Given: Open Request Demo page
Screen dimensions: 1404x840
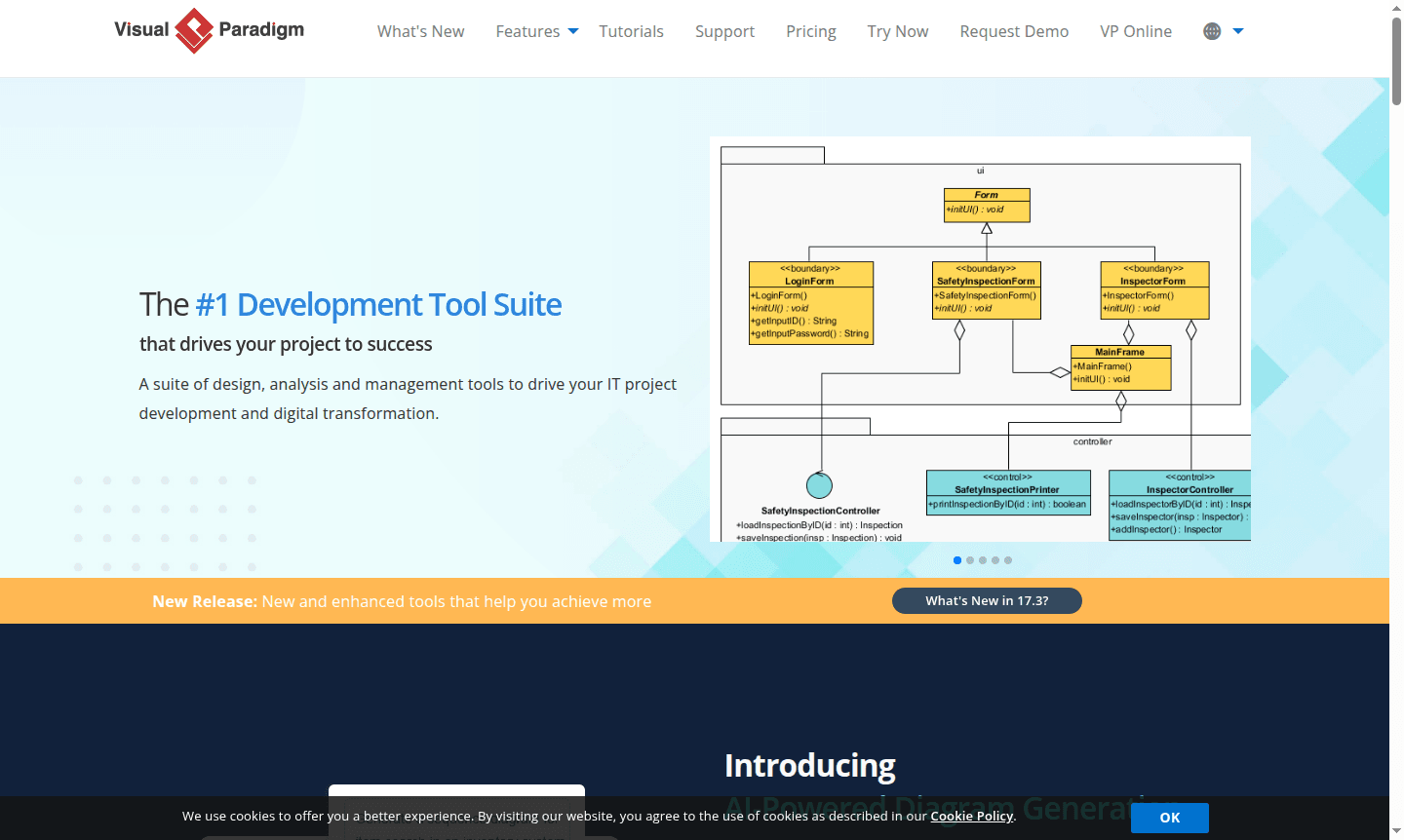Looking at the screenshot, I should pyautogui.click(x=1014, y=31).
